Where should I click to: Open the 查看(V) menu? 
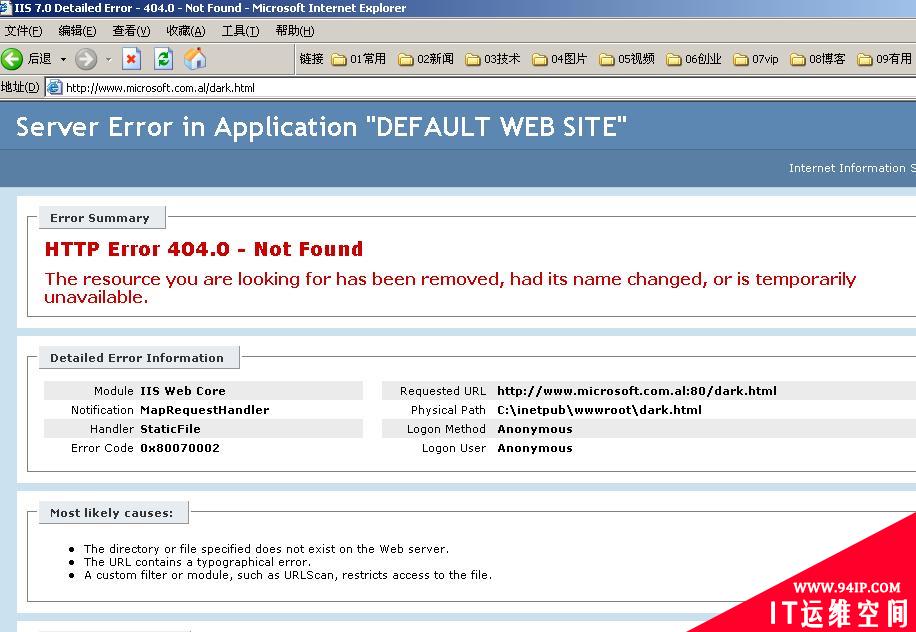131,31
